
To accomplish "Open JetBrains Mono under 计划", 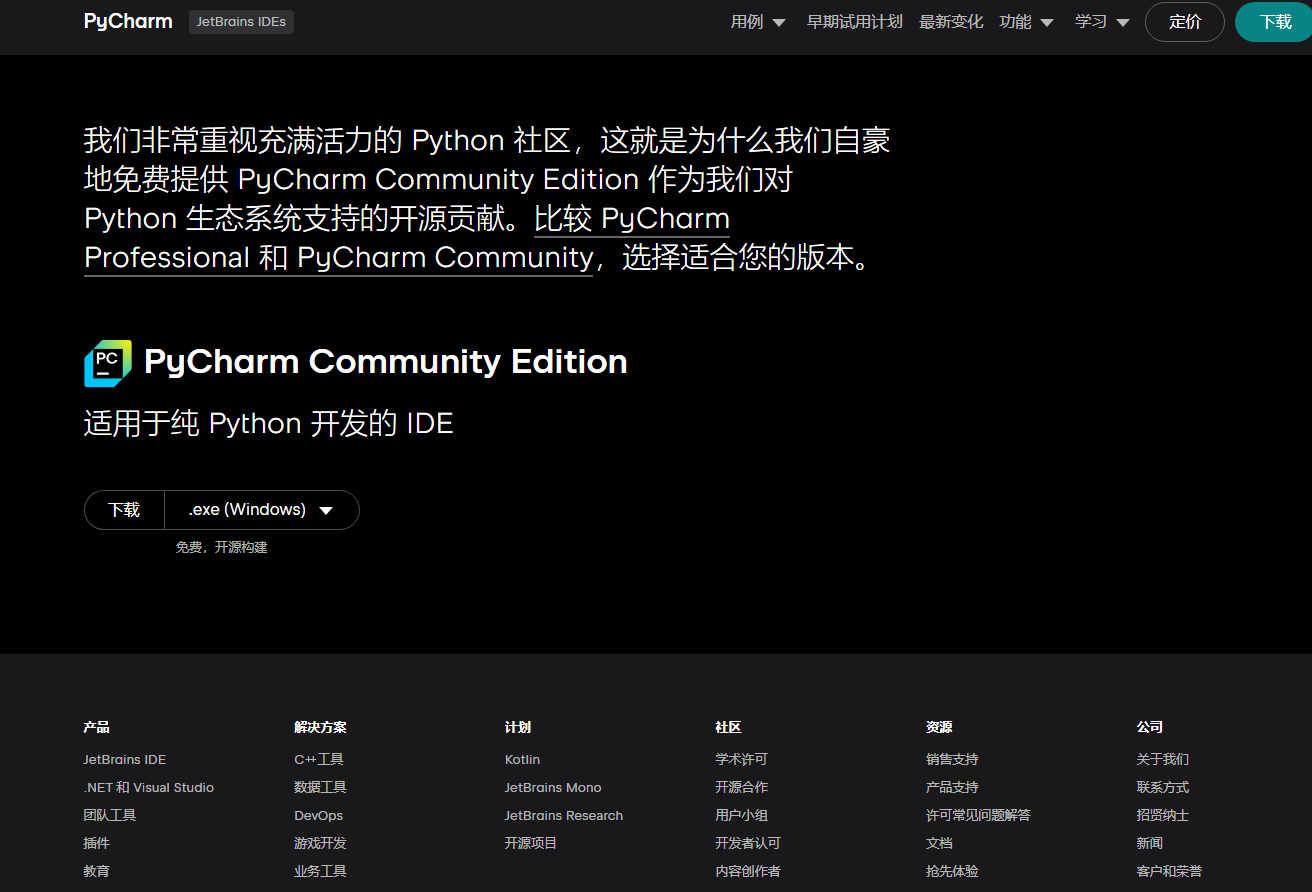I will (x=553, y=787).
